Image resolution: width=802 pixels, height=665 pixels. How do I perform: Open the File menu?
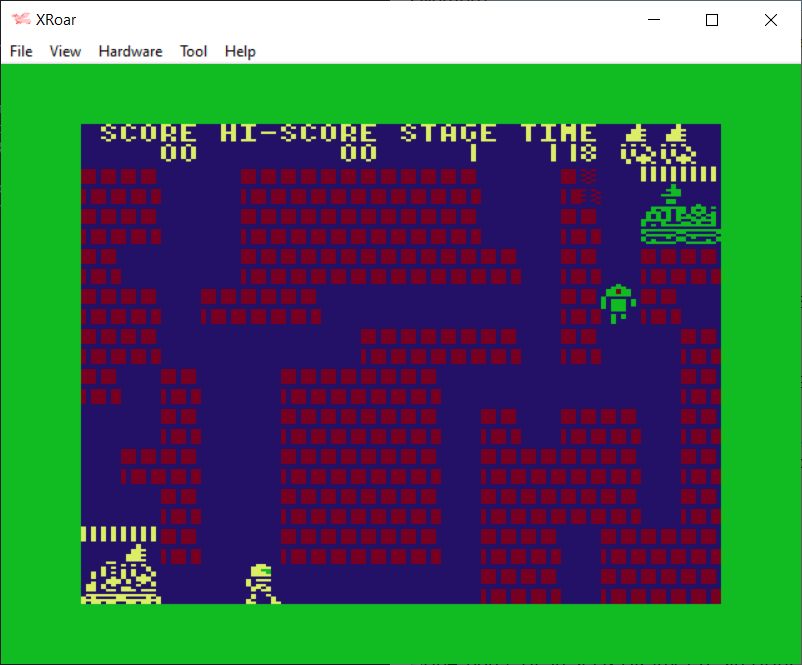pos(21,51)
